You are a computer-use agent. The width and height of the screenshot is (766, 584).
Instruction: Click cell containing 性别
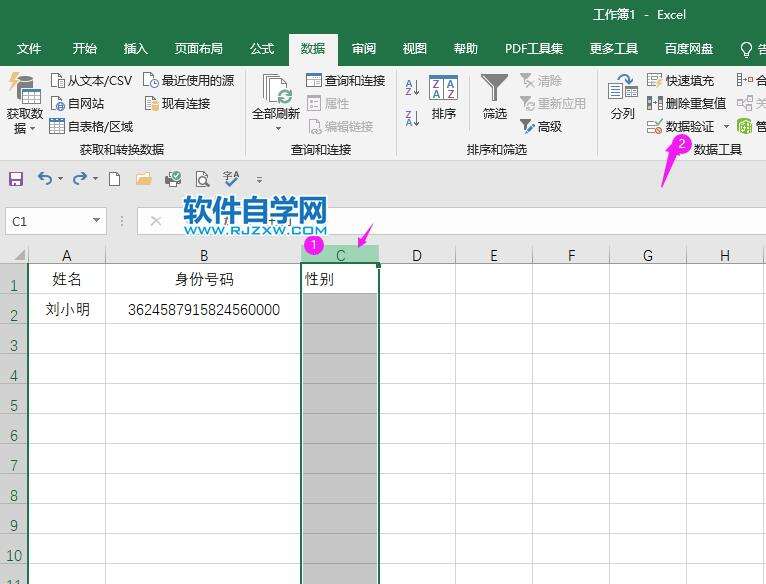(x=340, y=279)
